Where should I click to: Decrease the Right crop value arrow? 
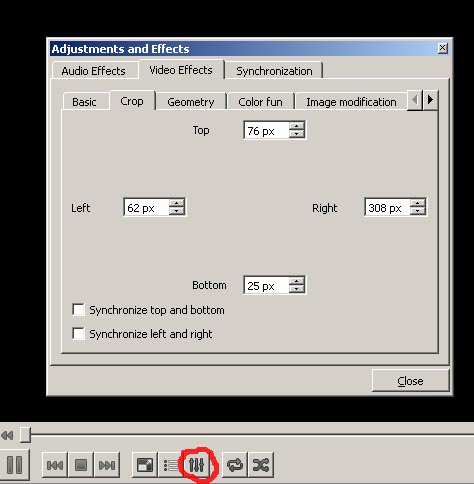(x=418, y=211)
